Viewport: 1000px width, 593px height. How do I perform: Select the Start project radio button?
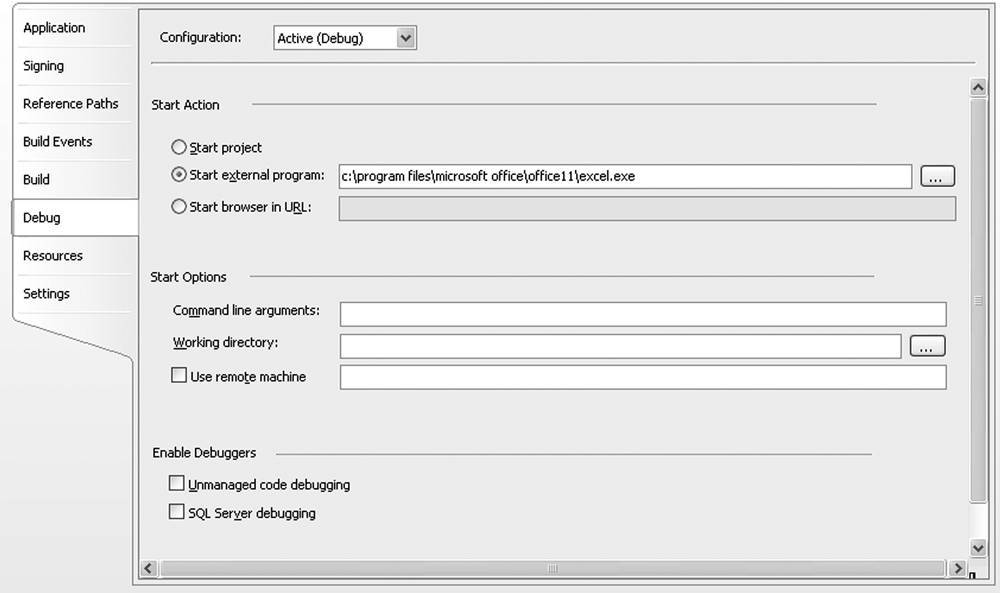click(x=179, y=147)
